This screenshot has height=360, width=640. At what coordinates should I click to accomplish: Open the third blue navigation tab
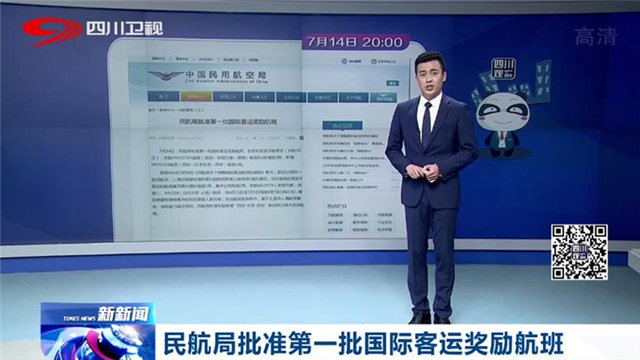tap(228, 97)
